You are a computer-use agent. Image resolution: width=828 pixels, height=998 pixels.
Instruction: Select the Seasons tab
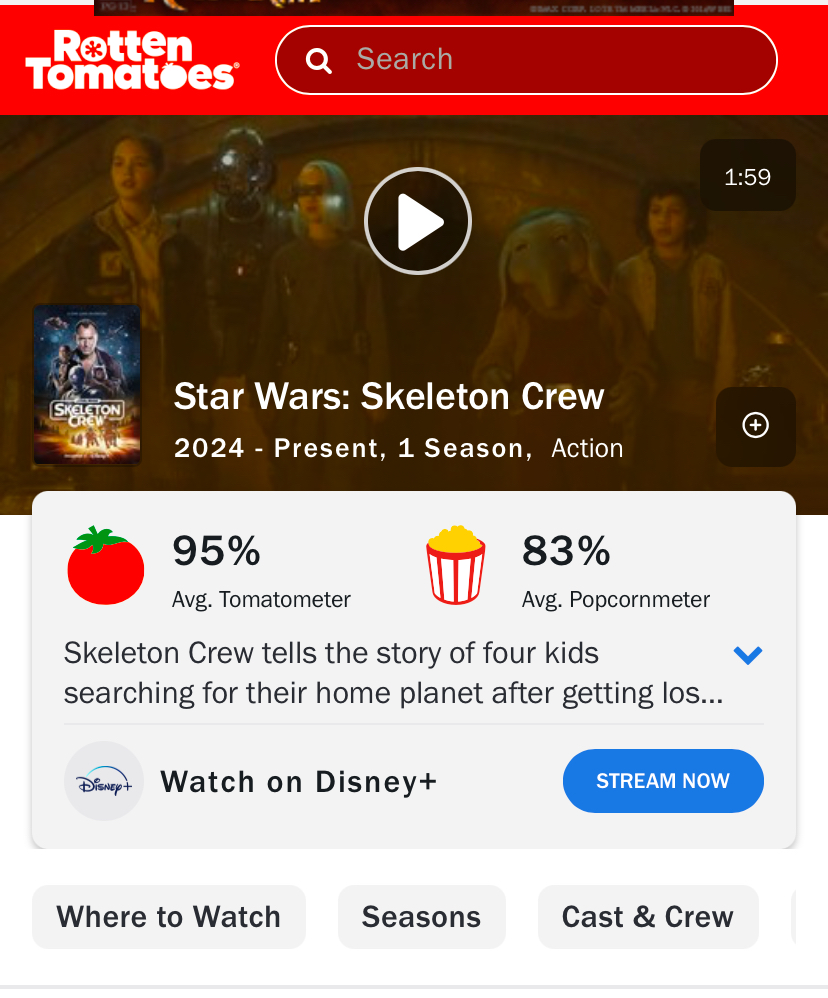tap(421, 917)
